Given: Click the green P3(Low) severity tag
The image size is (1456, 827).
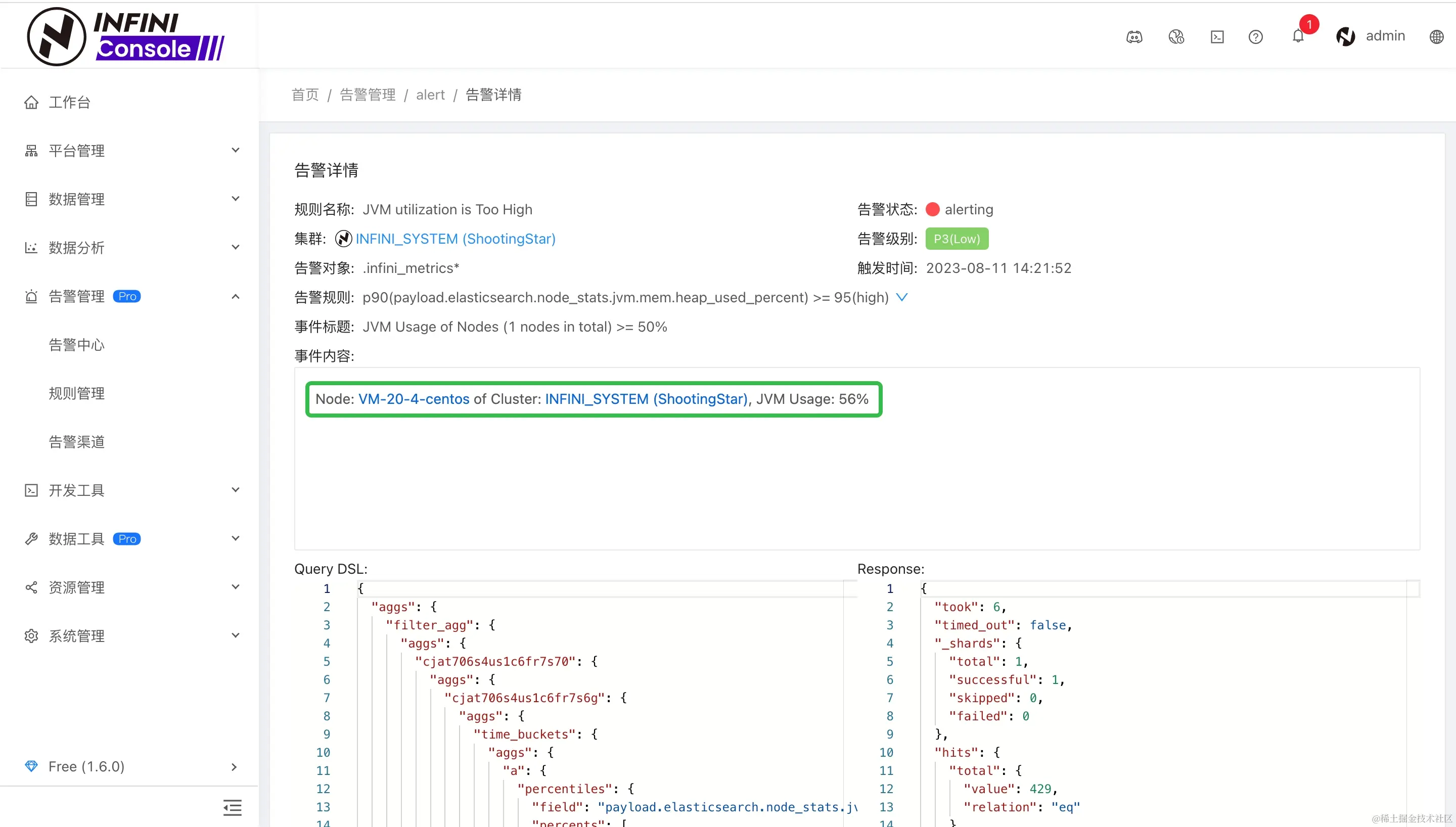Looking at the screenshot, I should (957, 239).
